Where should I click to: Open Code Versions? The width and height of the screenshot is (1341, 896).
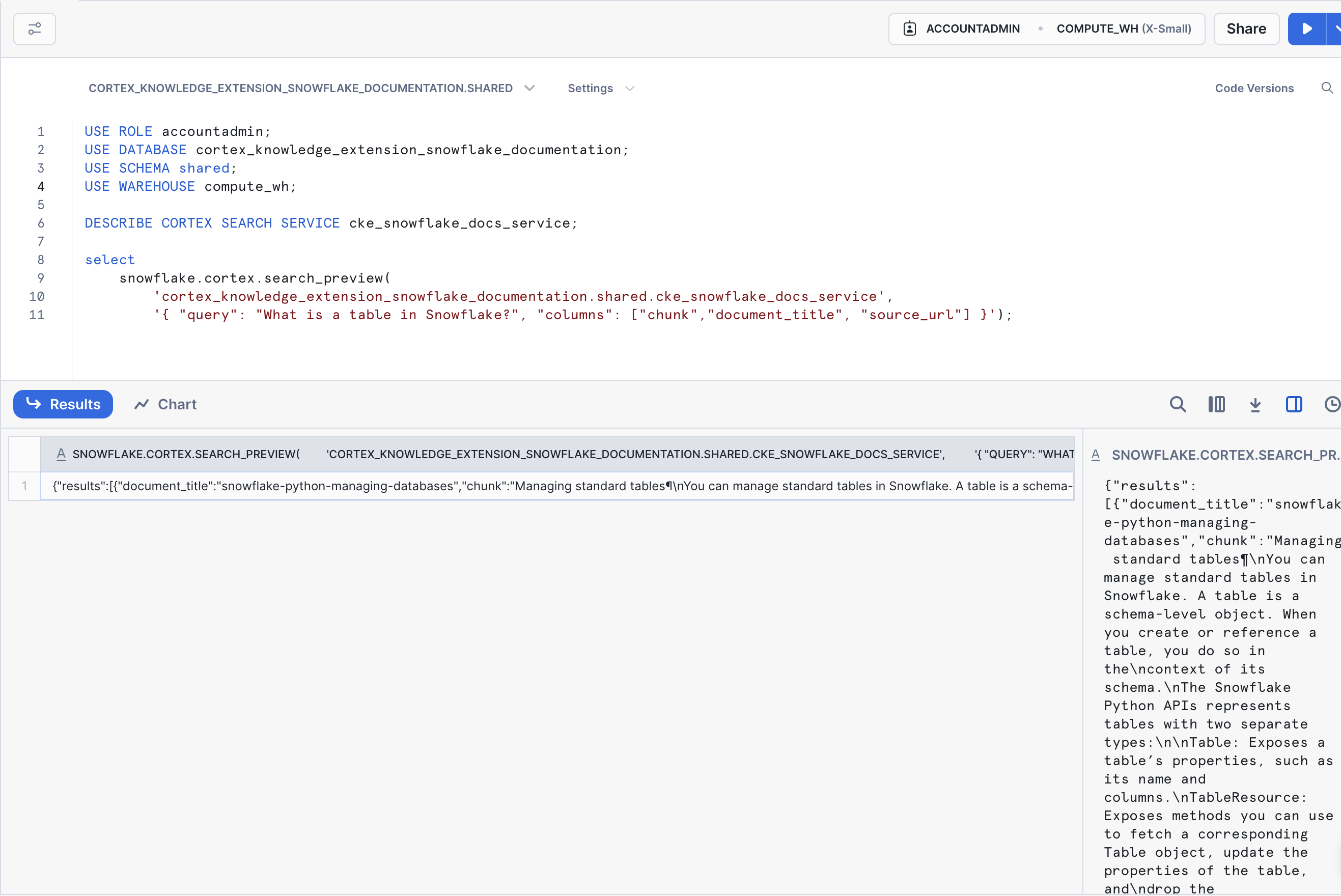click(x=1253, y=88)
